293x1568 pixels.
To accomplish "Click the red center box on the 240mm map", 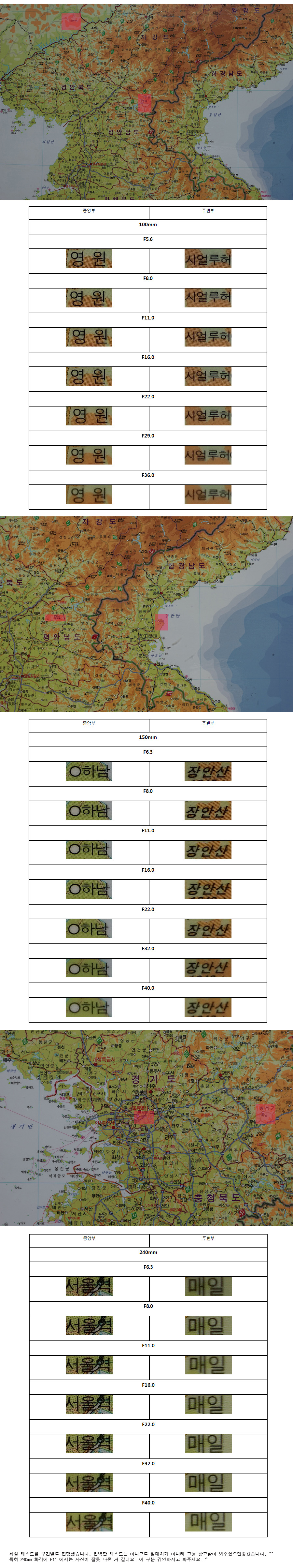I will (144, 1117).
